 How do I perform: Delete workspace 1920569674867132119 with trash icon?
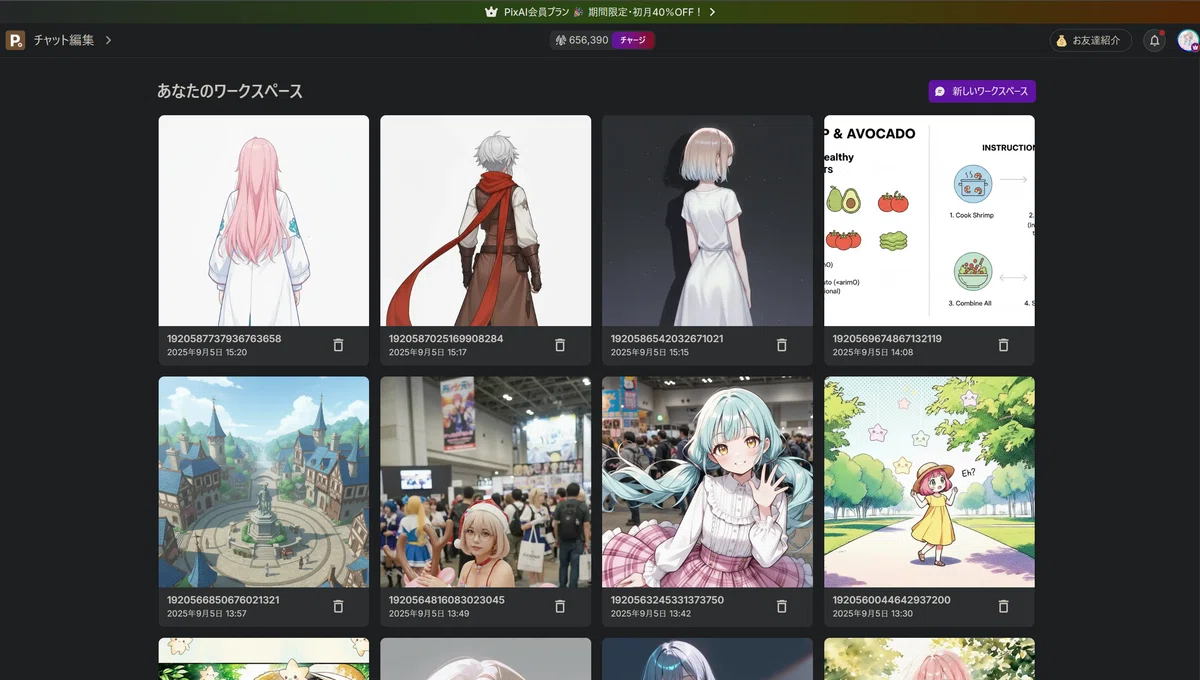coord(1004,345)
